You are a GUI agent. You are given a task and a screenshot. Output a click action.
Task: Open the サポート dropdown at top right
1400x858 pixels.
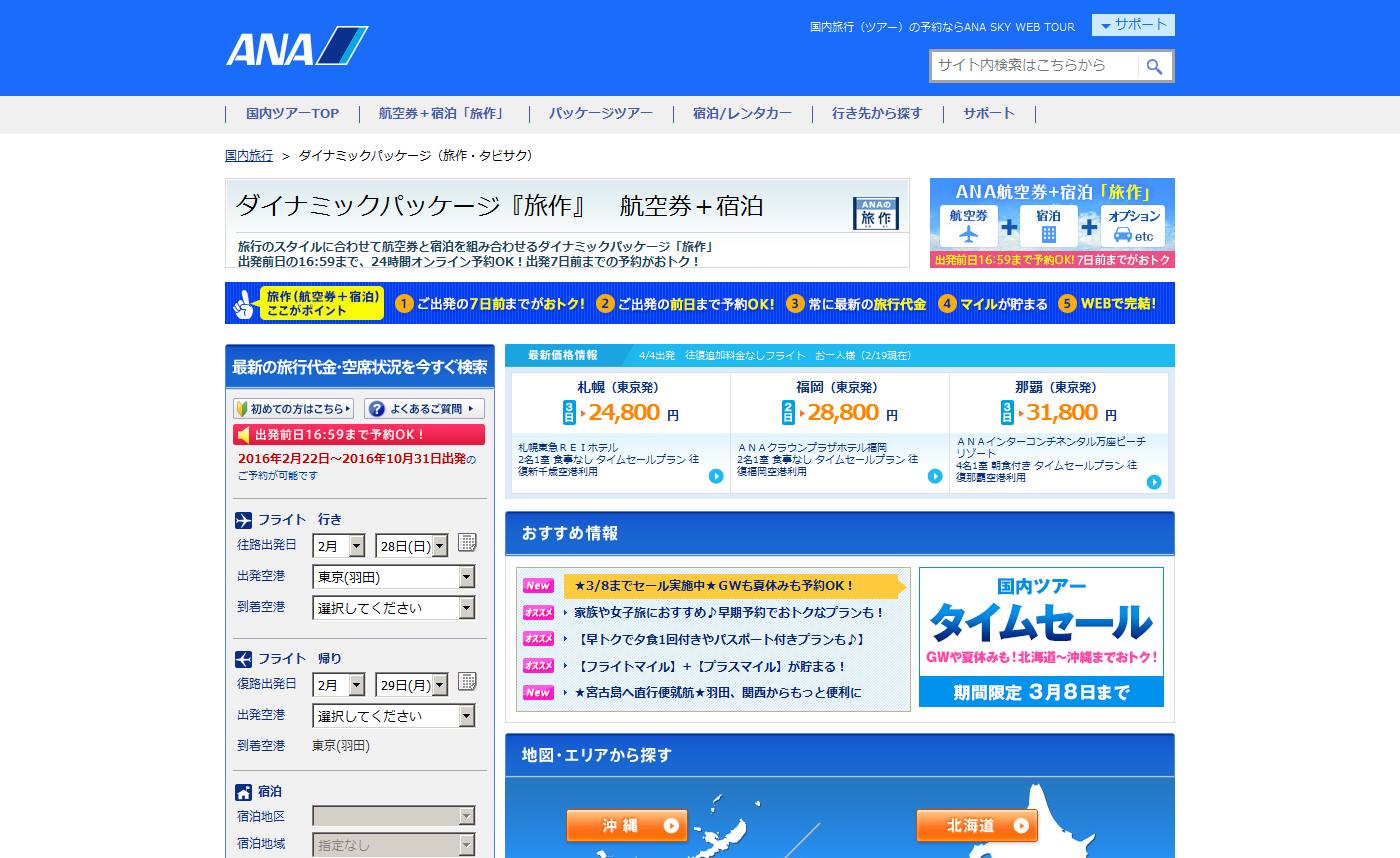(1133, 25)
